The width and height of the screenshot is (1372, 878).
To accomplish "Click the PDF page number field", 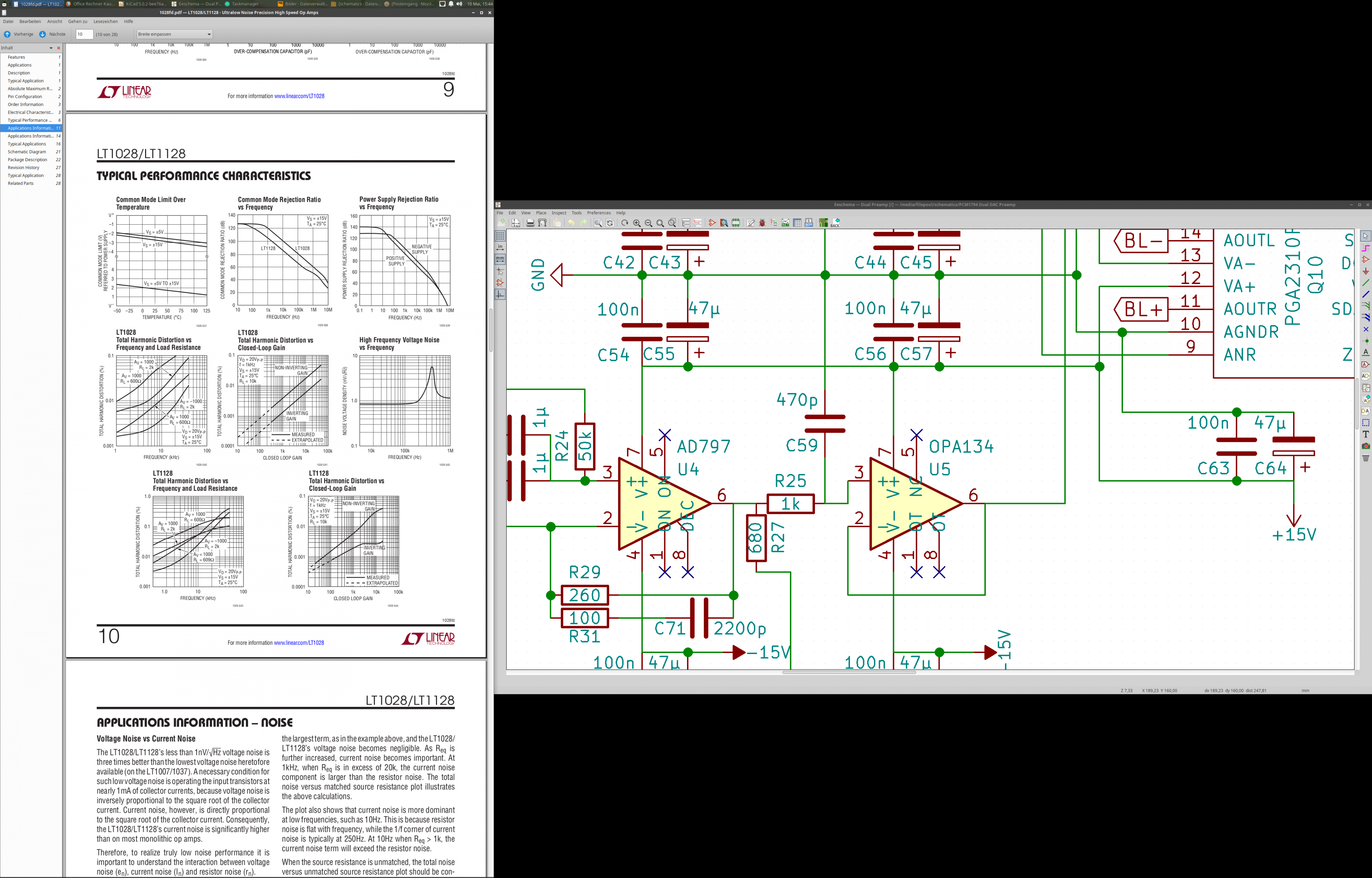I will [x=84, y=34].
